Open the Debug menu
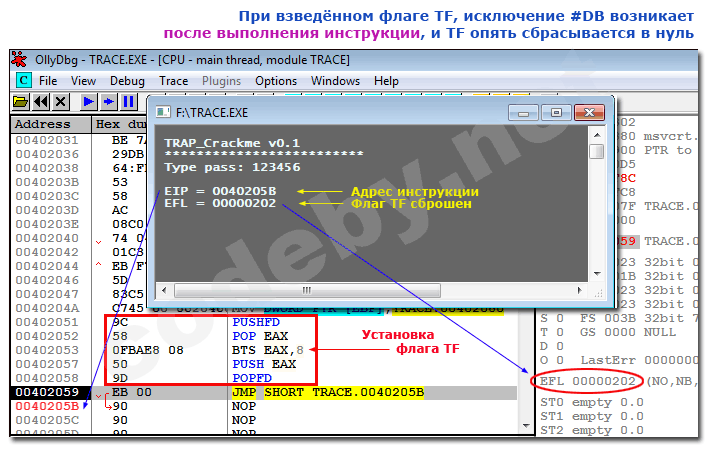 click(x=127, y=81)
